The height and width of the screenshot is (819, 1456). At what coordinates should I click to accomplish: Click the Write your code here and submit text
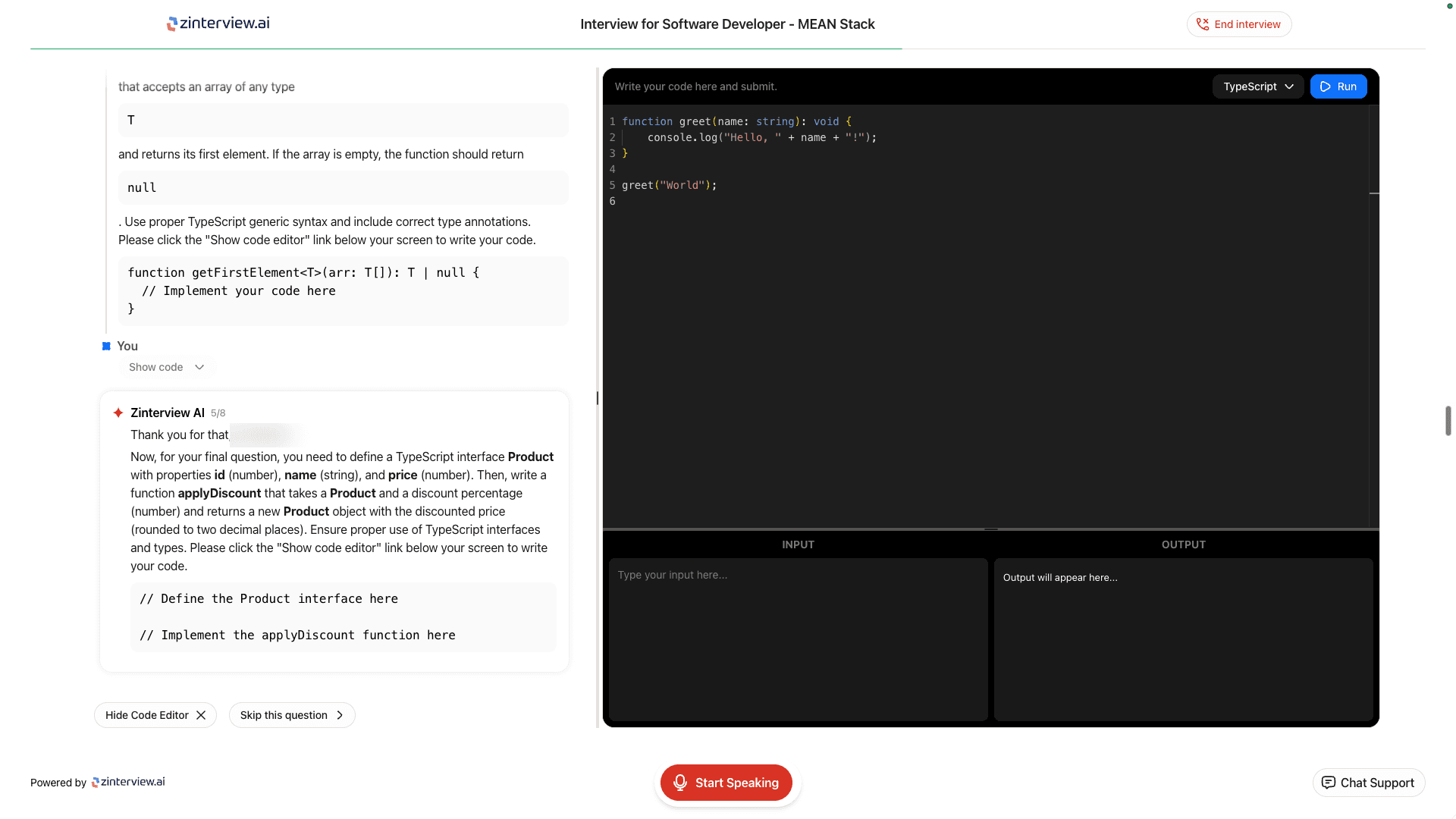(x=695, y=86)
